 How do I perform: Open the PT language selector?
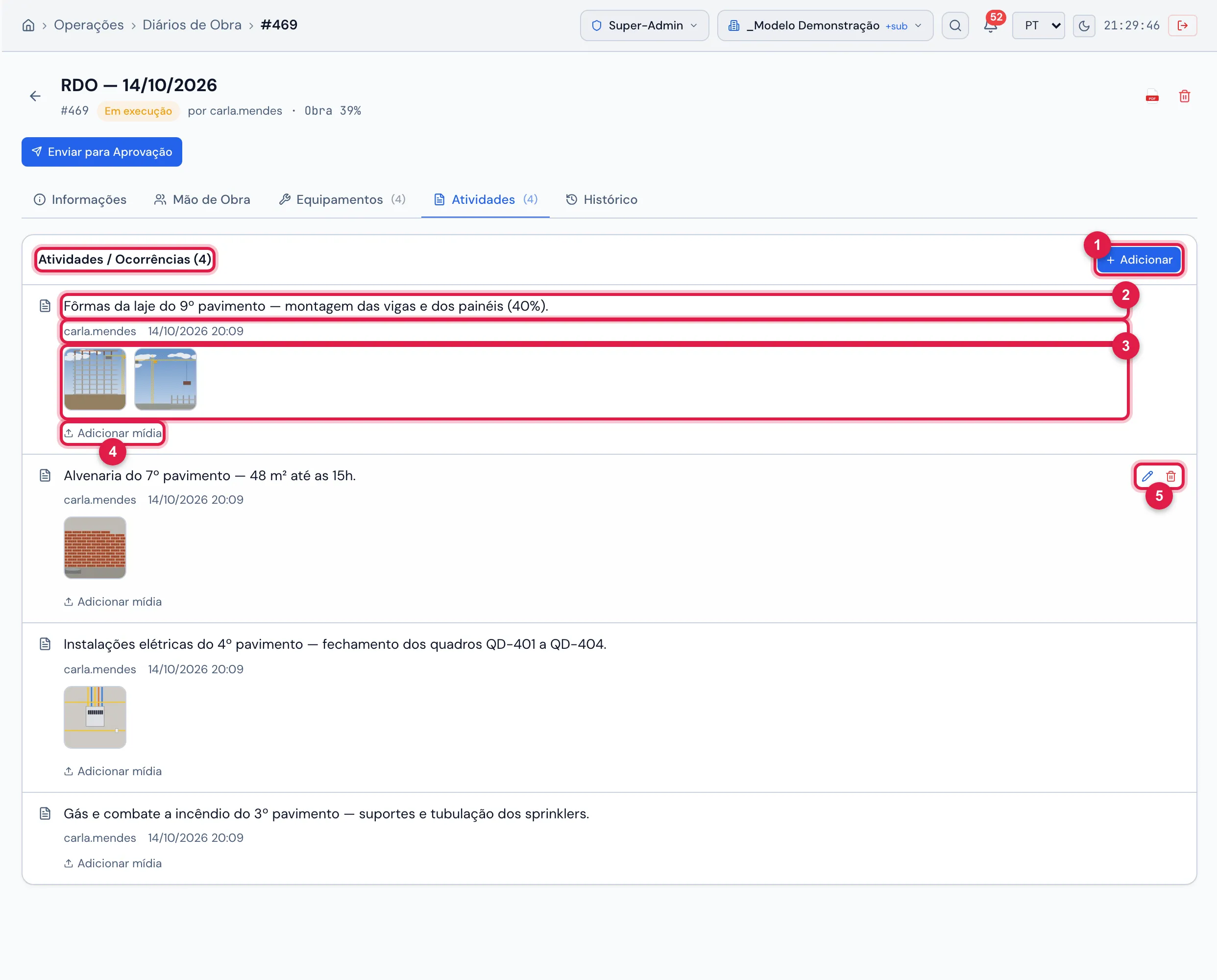tap(1038, 25)
